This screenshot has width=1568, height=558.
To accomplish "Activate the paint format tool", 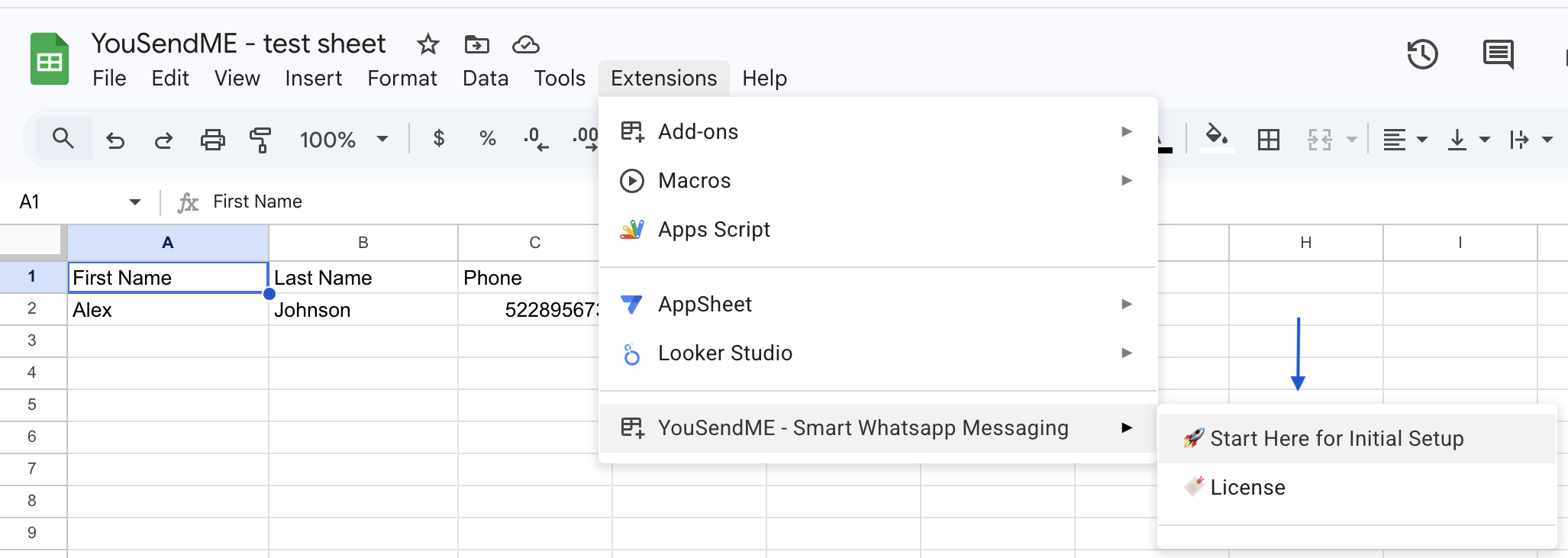I will (x=260, y=140).
